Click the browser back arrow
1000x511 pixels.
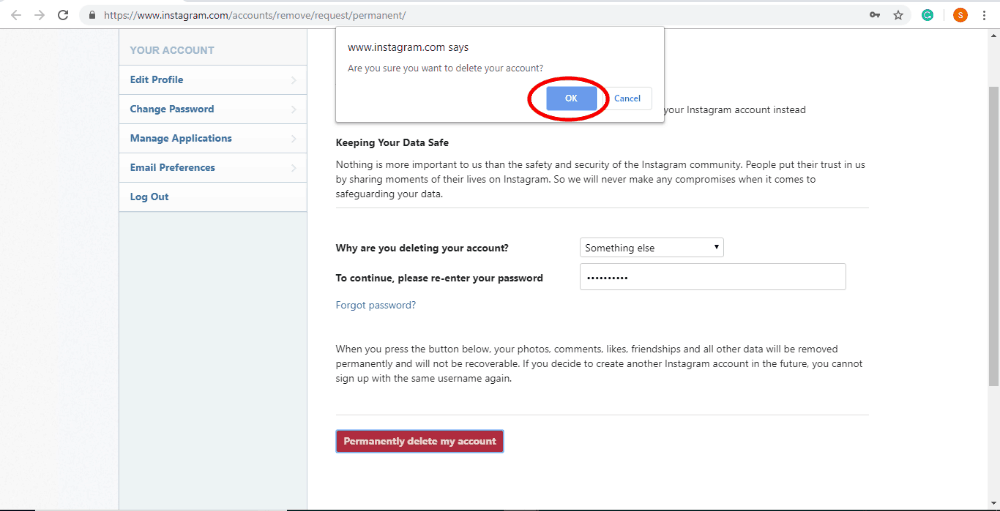[x=16, y=15]
